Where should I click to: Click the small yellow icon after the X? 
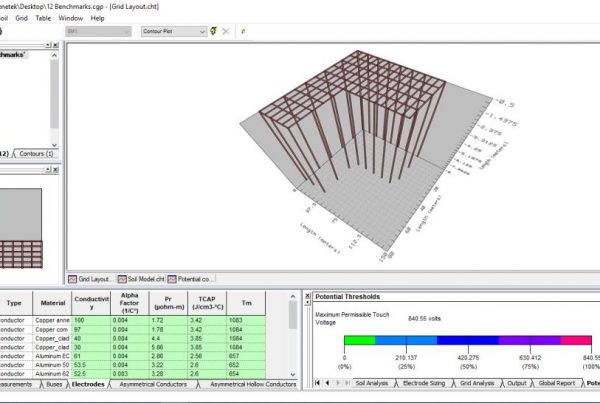pos(243,32)
